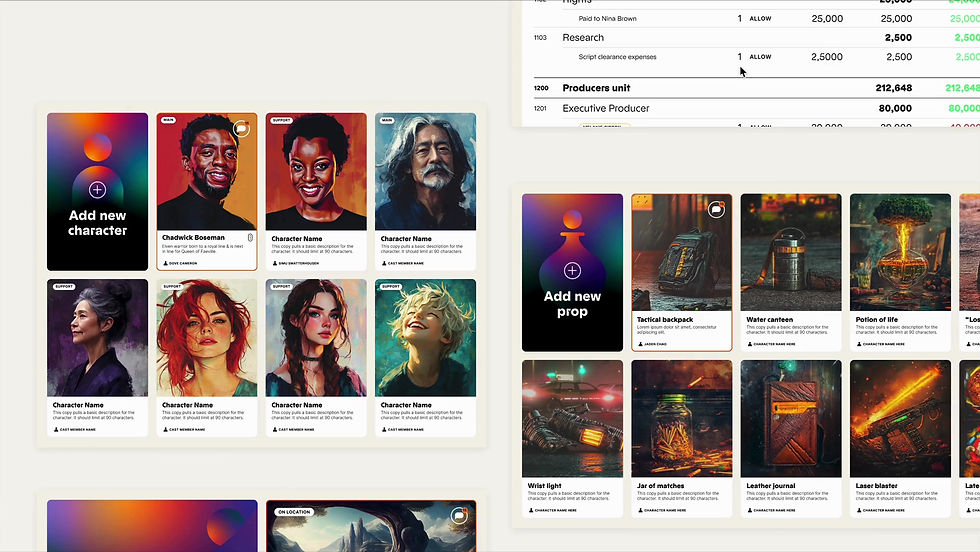This screenshot has width=980, height=552.
Task: Click the 80,000 black Executive Producer total
Action: click(895, 108)
